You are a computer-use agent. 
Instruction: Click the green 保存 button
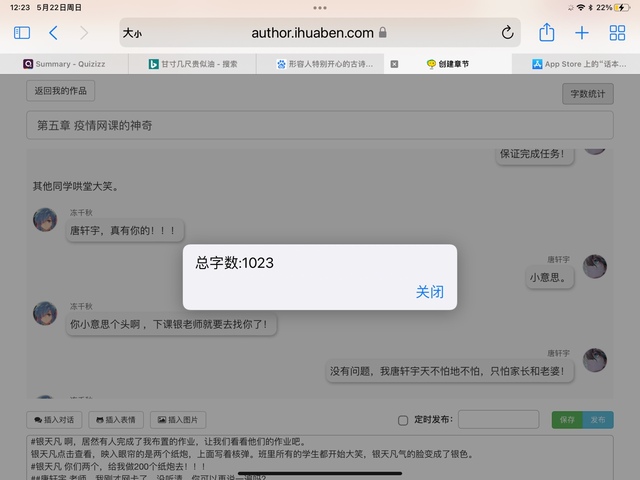[x=566, y=420]
